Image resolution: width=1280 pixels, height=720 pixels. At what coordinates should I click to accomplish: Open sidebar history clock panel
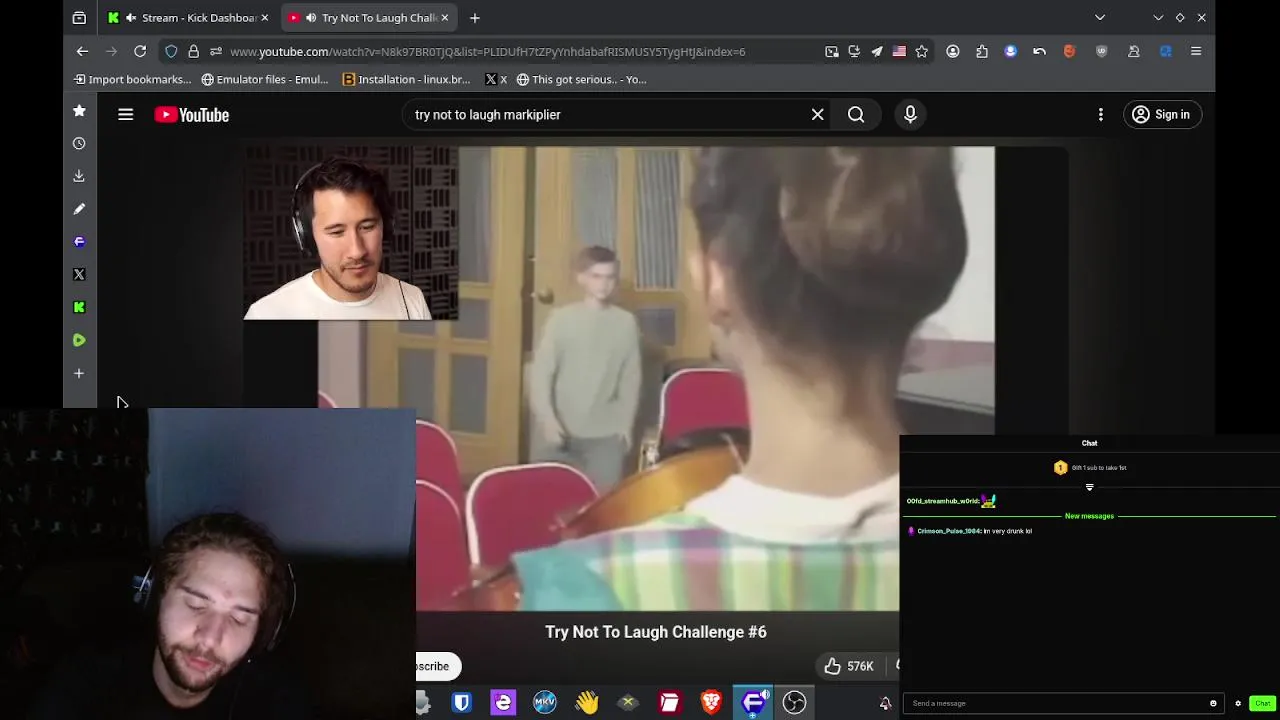coord(79,143)
